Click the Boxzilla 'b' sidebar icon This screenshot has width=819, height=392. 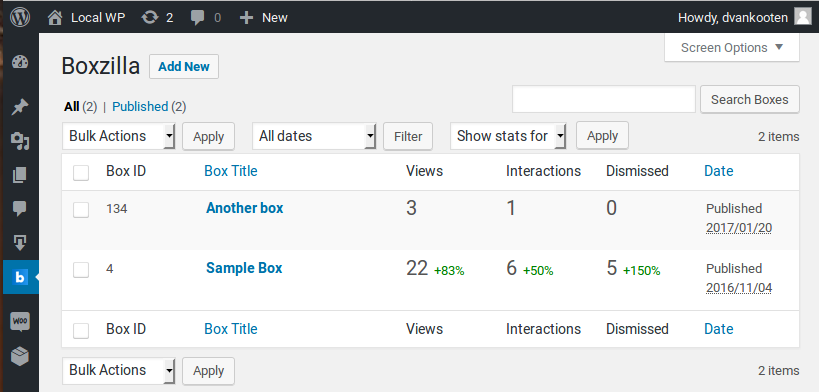click(20, 277)
